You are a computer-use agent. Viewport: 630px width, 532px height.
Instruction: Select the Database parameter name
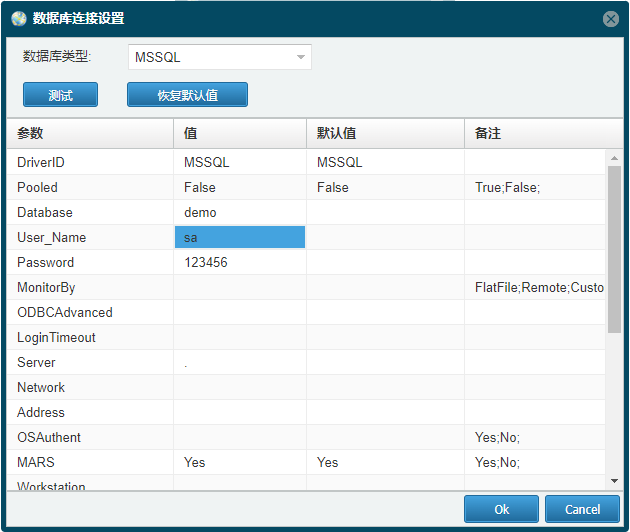point(45,212)
